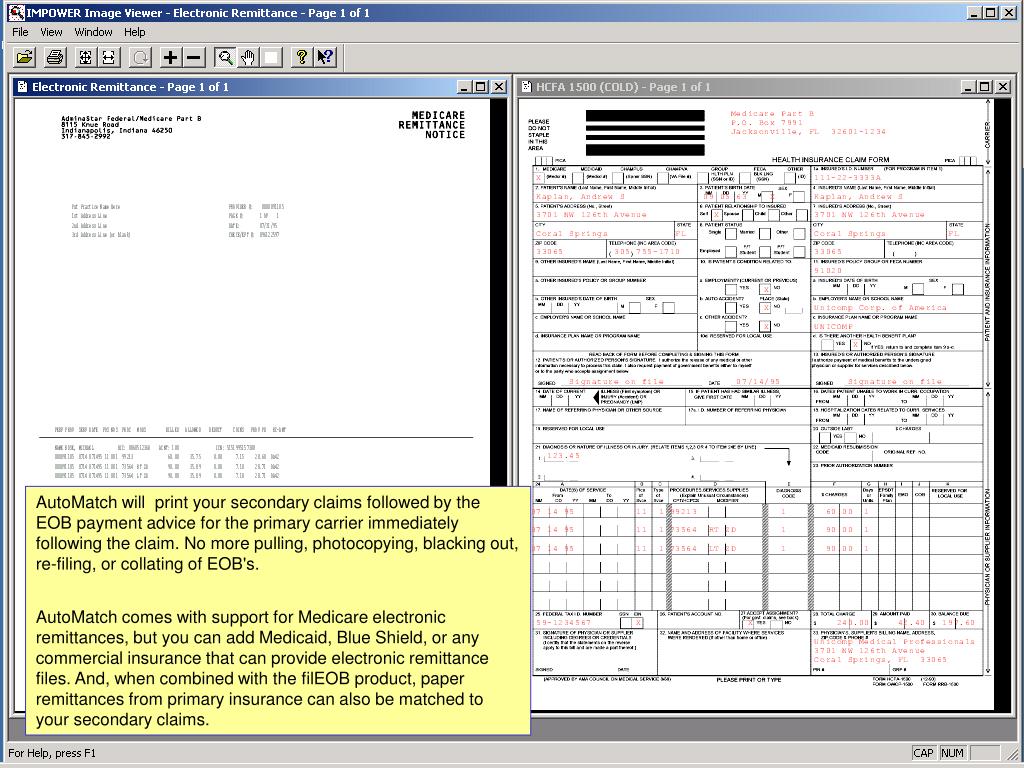Minimize the Electronic Remittance child window
Image resolution: width=1024 pixels, height=768 pixels.
[464, 87]
